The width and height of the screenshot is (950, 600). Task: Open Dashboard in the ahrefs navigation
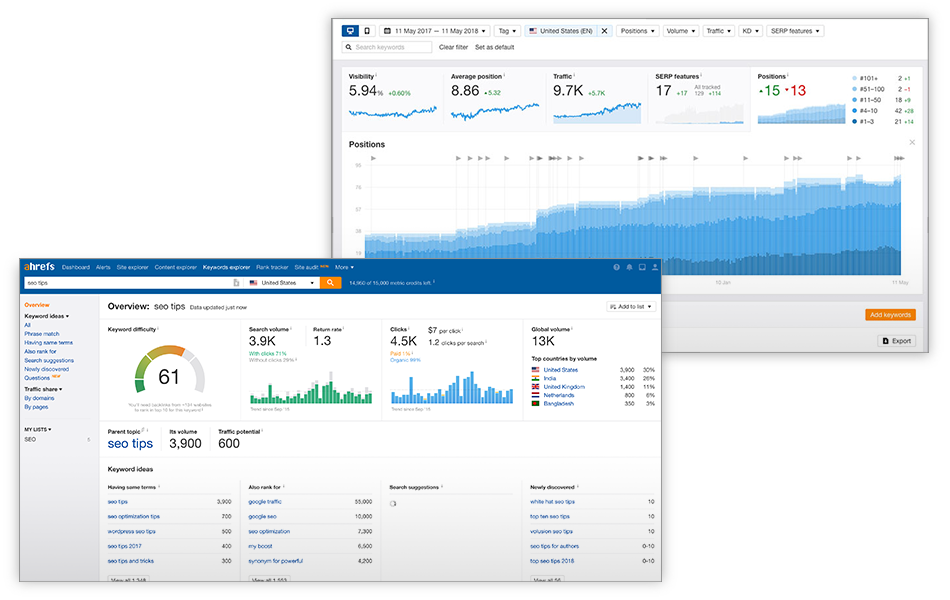point(76,267)
